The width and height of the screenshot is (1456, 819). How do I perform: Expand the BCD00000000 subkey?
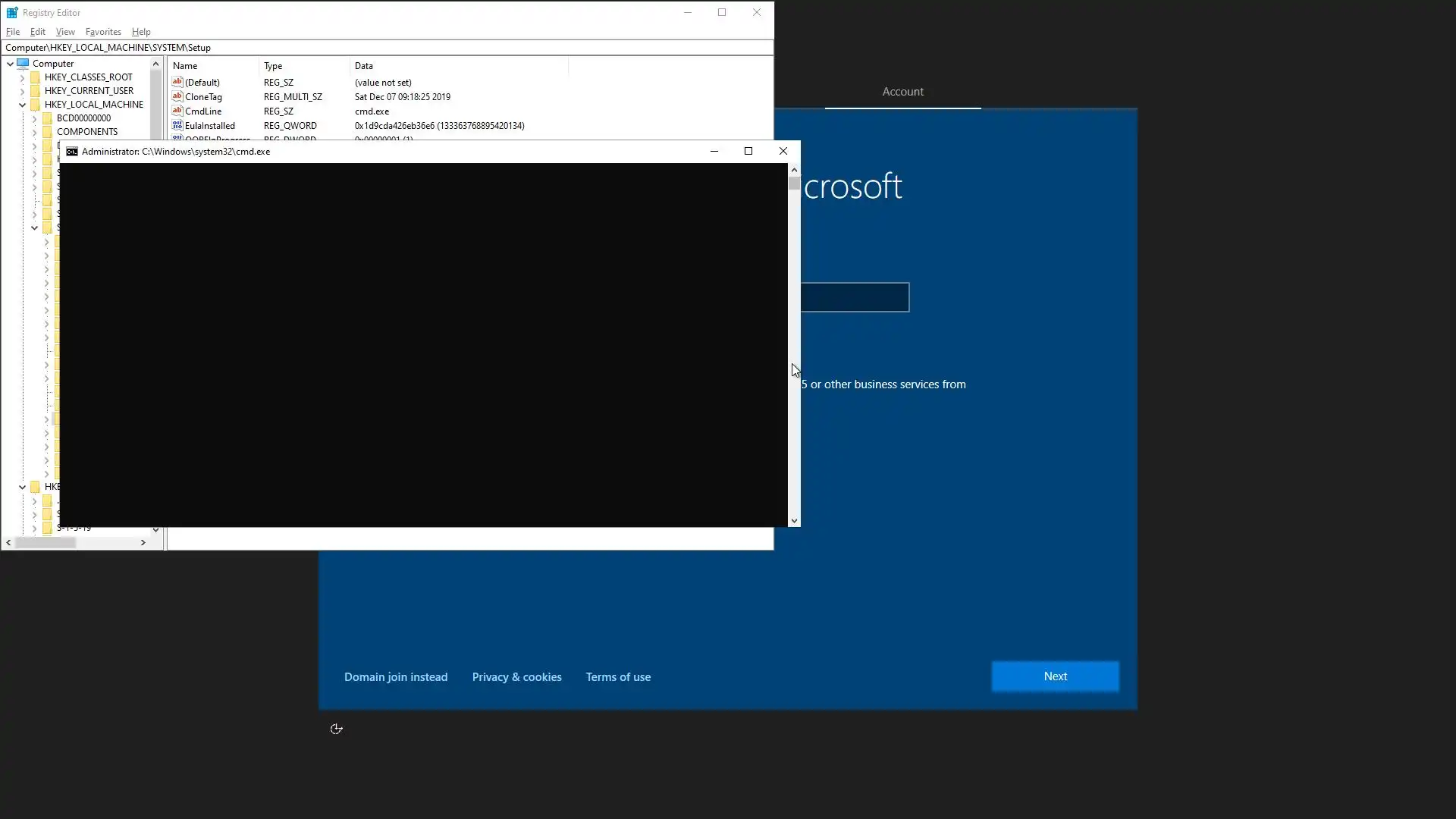[34, 118]
